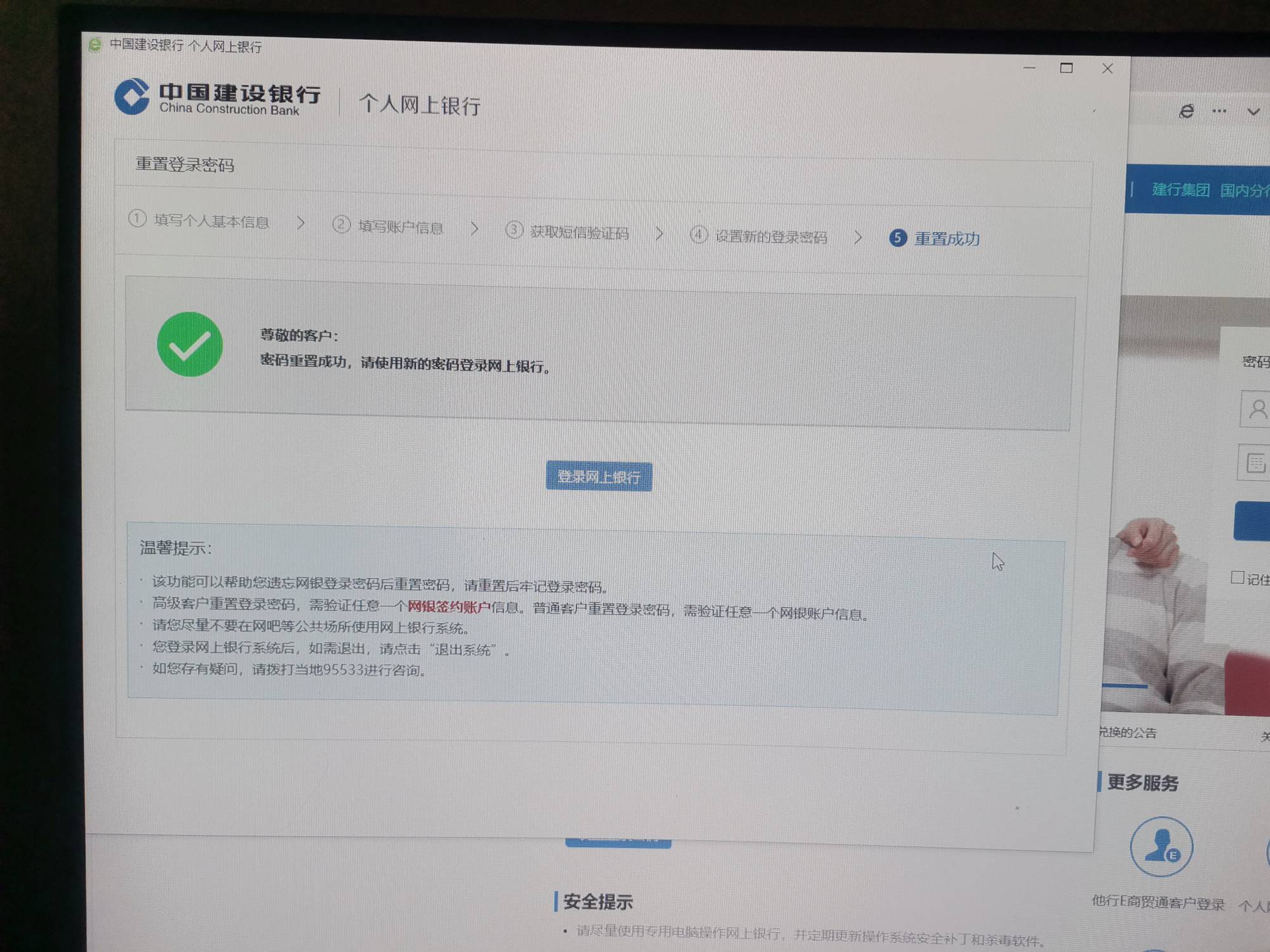
Task: Click the 兑换的公告 link in background page
Action: point(1128,732)
